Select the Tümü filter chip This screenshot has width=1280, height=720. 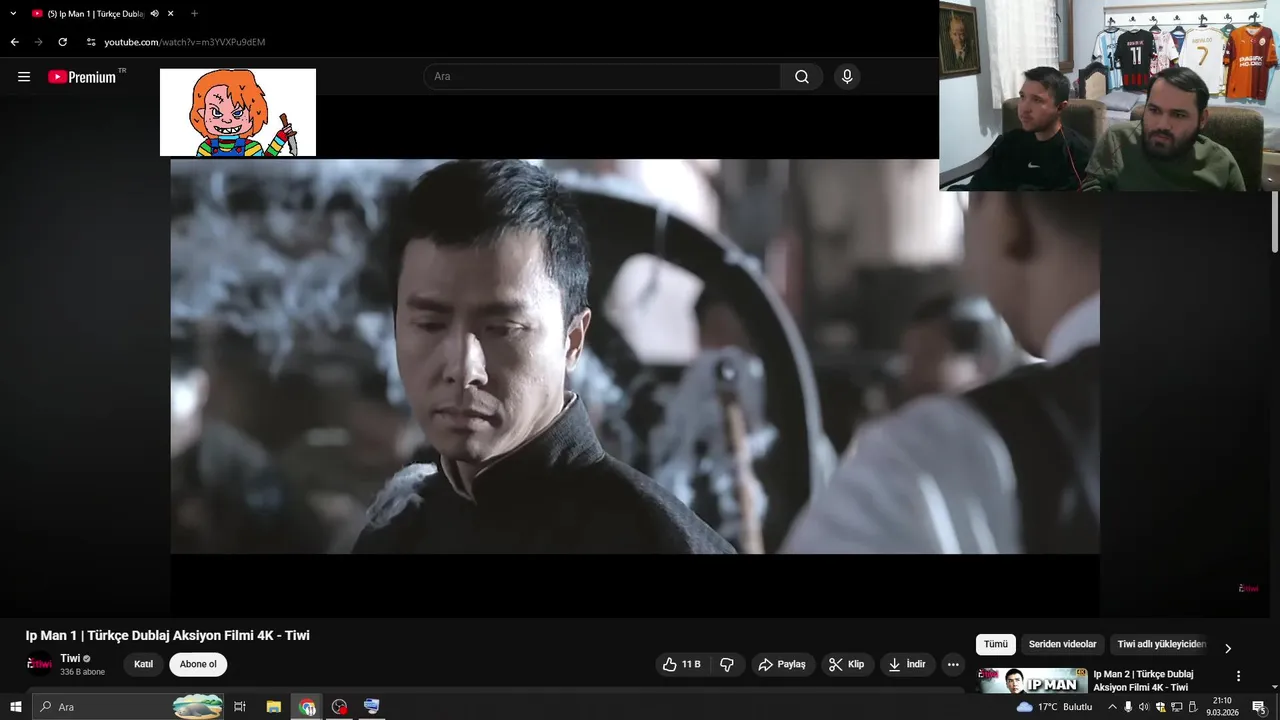pos(996,645)
